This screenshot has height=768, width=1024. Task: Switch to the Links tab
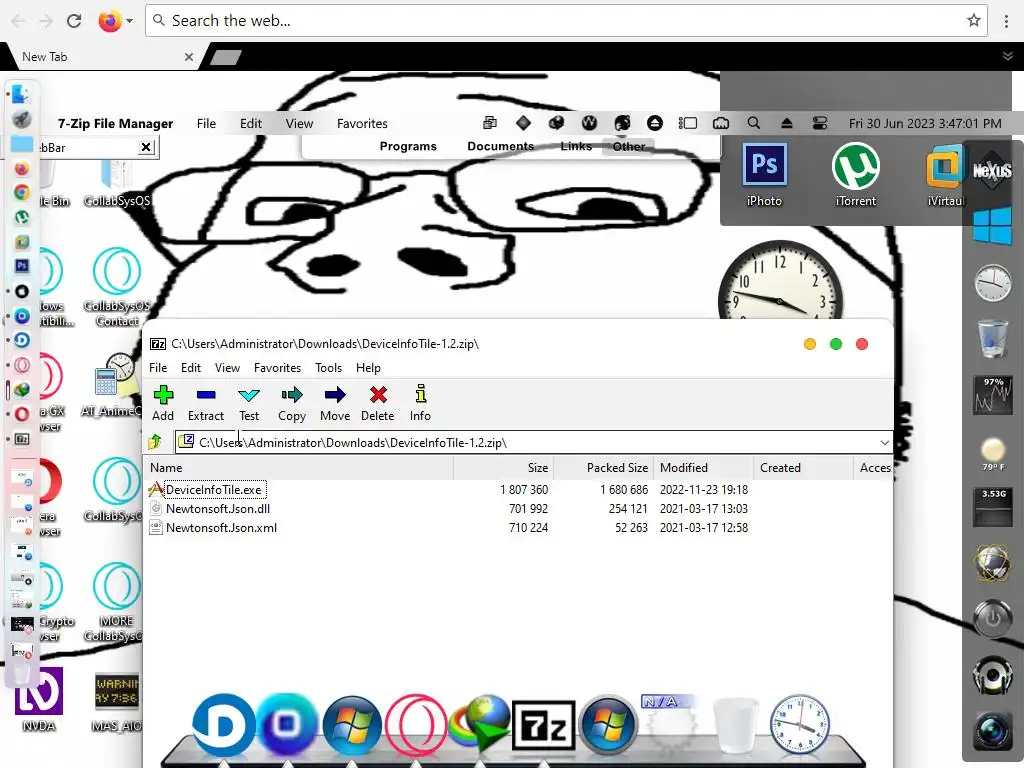[576, 146]
